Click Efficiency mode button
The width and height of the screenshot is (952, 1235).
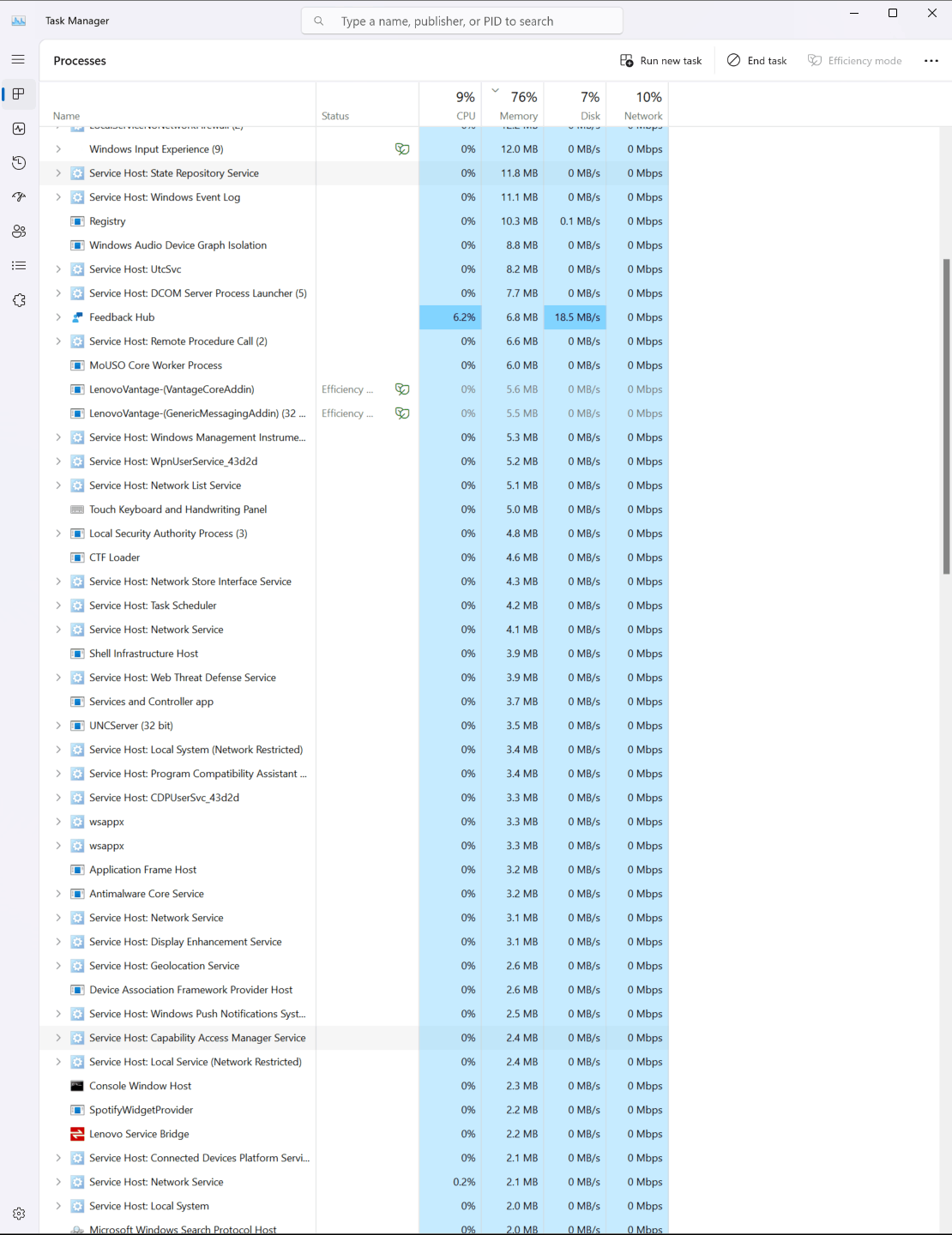(855, 61)
